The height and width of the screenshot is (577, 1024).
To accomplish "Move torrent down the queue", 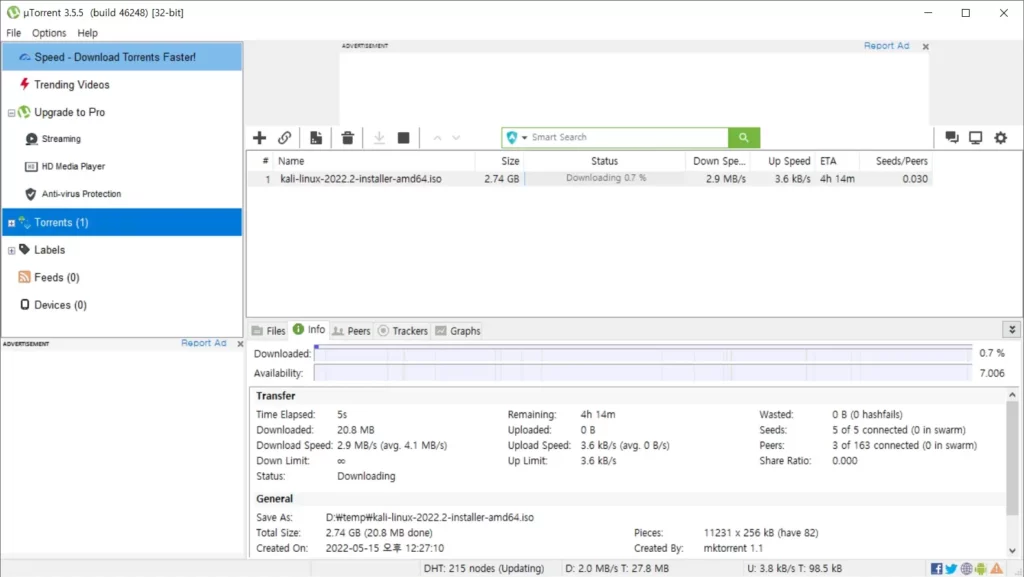I will pos(456,138).
